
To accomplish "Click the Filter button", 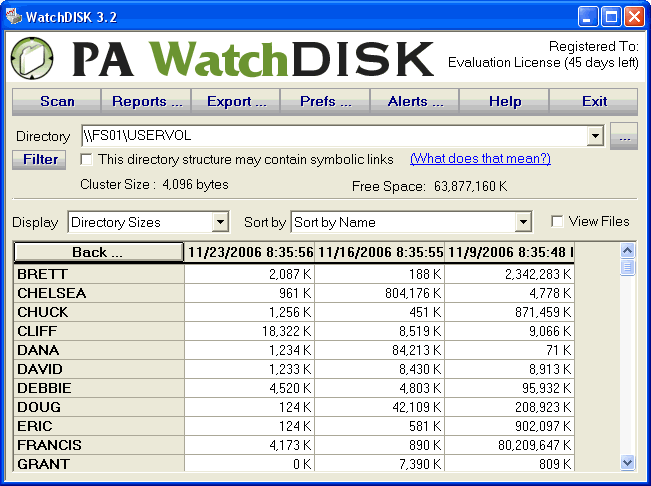I will (x=40, y=159).
